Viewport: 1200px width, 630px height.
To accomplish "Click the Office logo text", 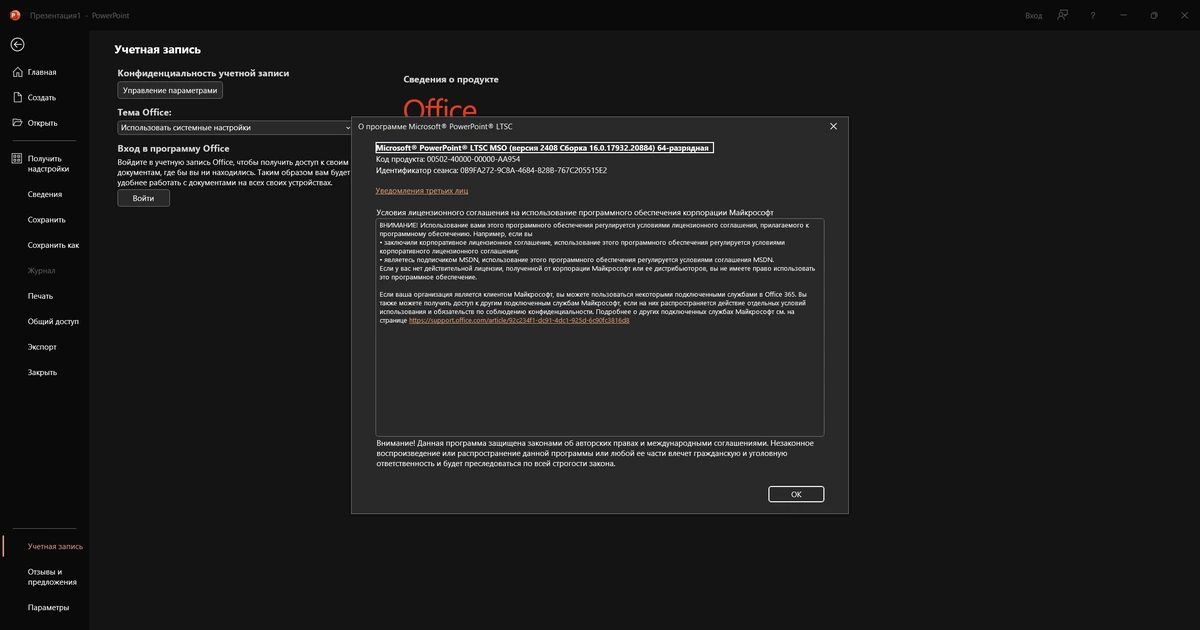I will (x=440, y=108).
